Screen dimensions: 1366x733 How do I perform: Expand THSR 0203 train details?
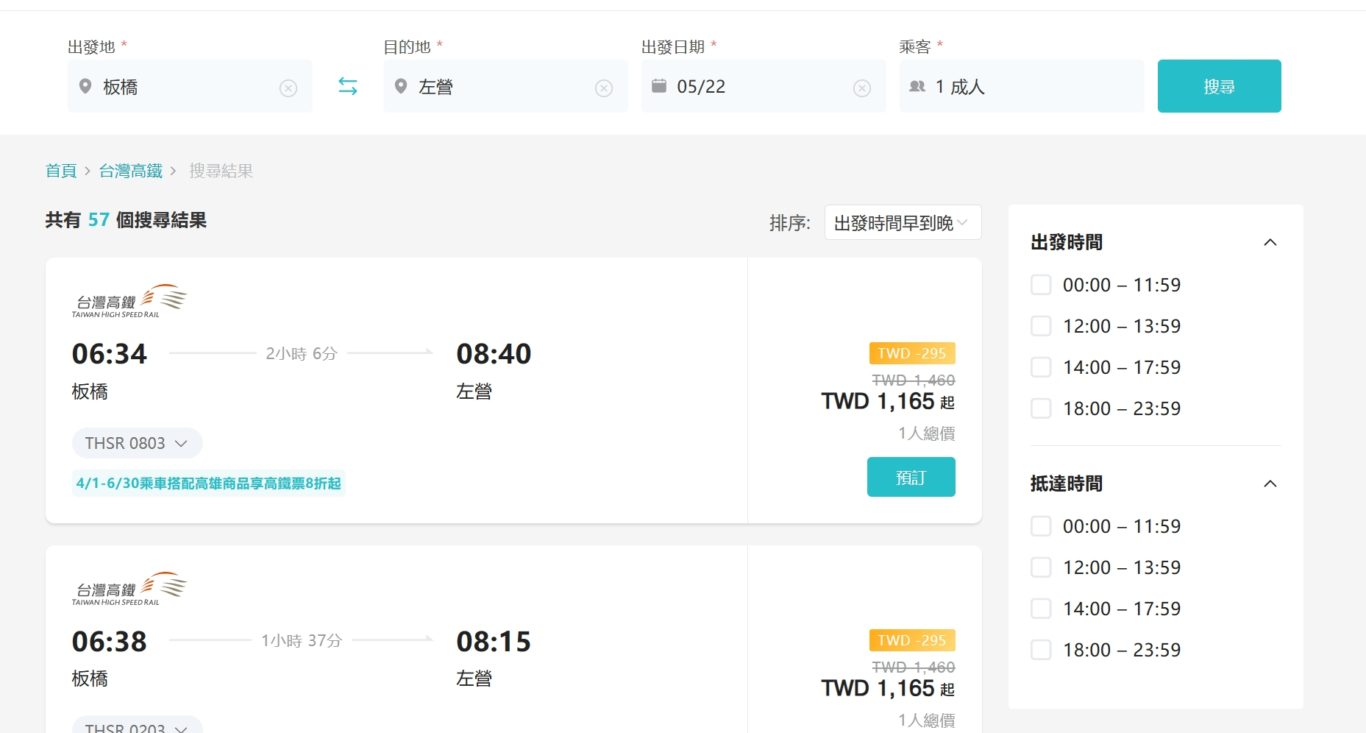137,726
